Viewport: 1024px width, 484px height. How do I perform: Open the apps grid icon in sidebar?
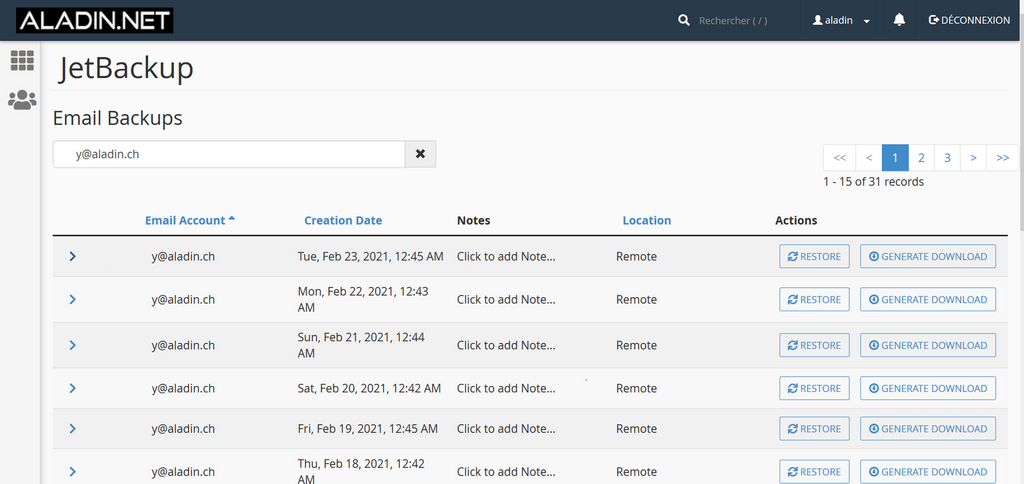coord(22,60)
